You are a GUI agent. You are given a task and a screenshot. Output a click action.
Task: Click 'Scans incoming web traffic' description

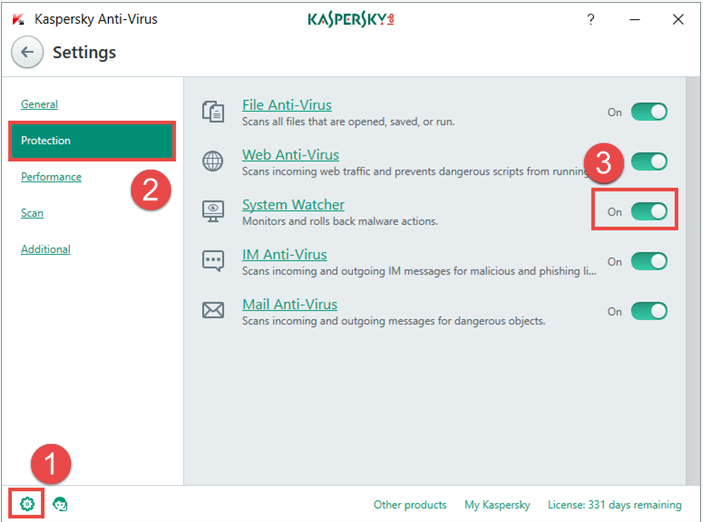[x=416, y=171]
